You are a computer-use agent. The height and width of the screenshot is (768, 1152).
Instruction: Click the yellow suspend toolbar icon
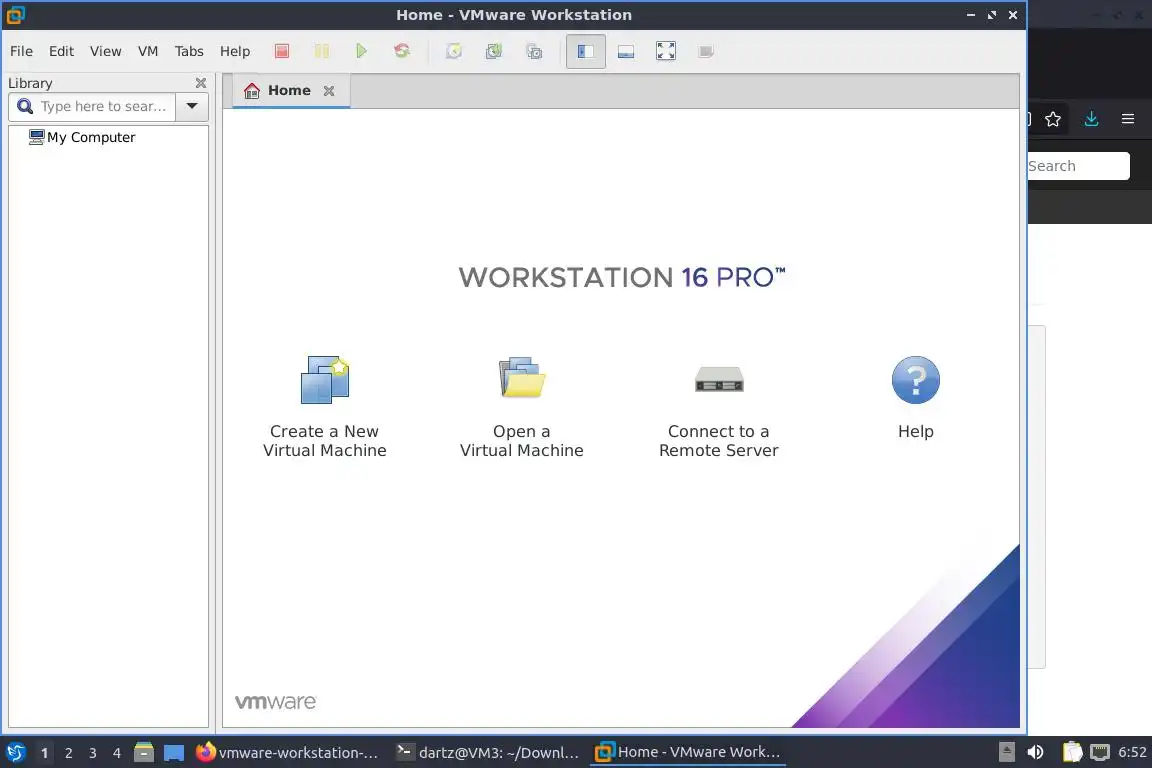tap(322, 51)
